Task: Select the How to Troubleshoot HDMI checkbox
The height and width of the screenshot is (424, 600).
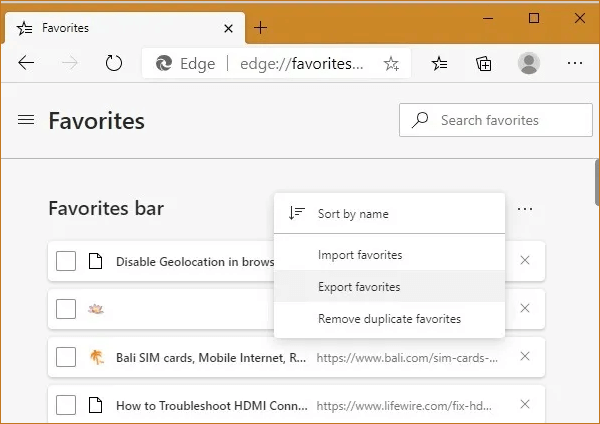Action: pyautogui.click(x=66, y=405)
